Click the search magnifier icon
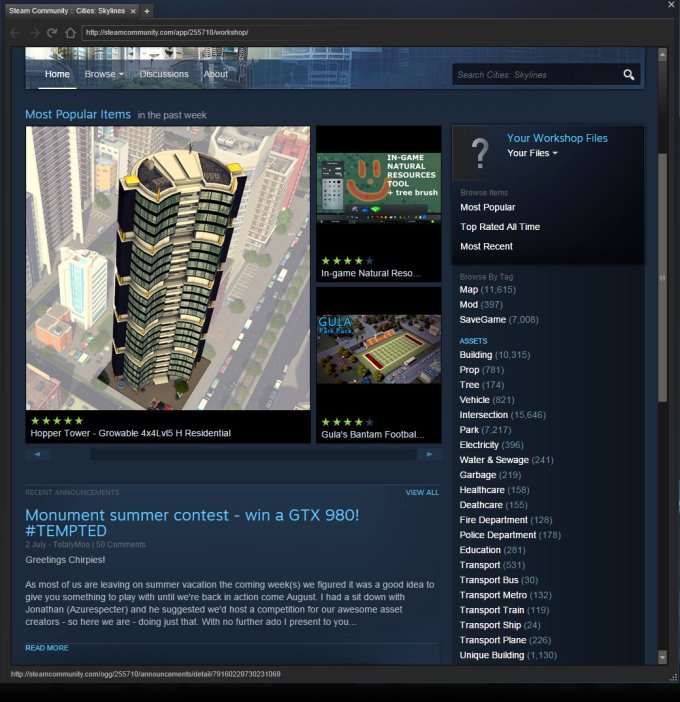680x702 pixels. (629, 75)
